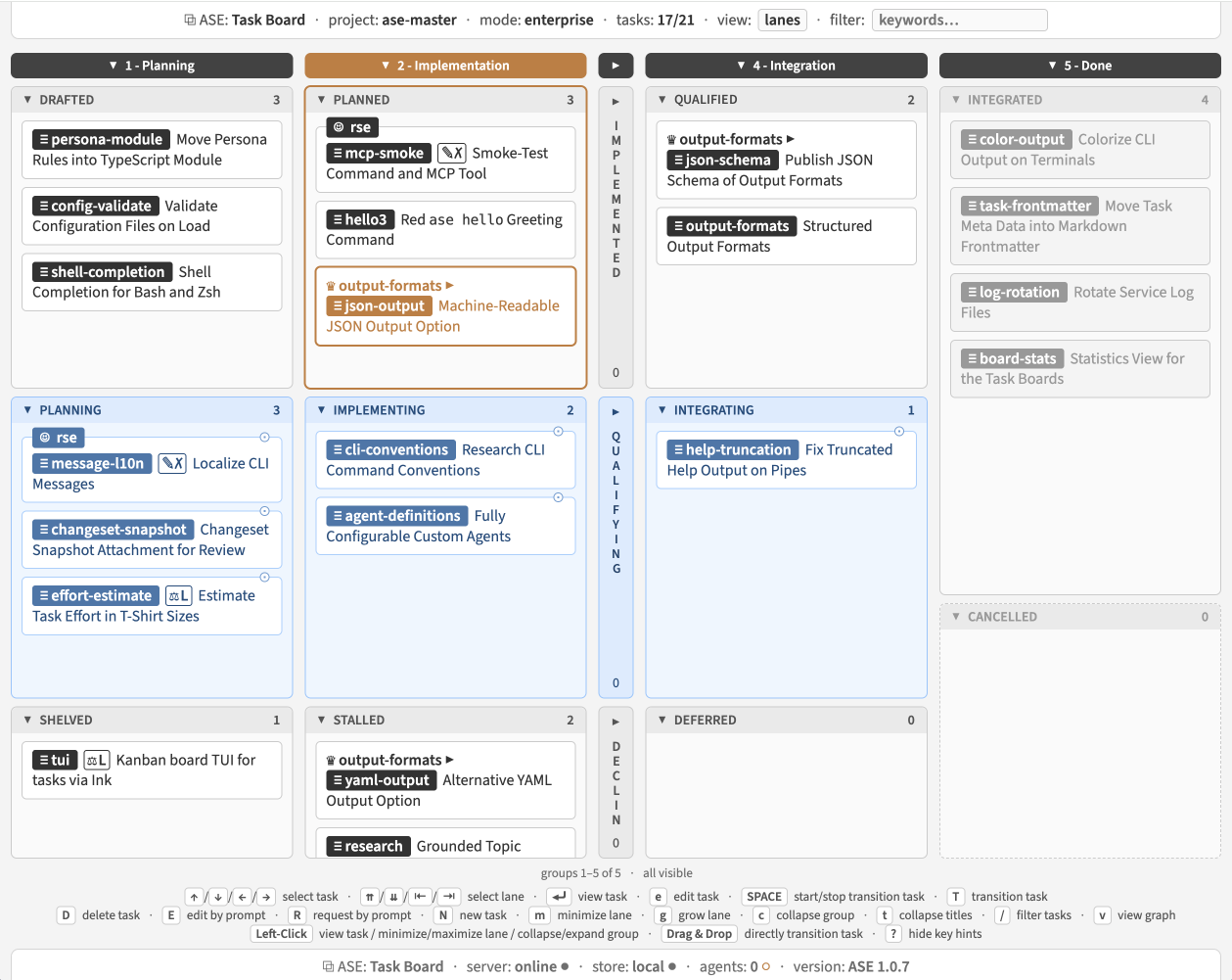Expand the minimized DECLINED lane
Screen dimensions: 1232x980
(x=616, y=722)
